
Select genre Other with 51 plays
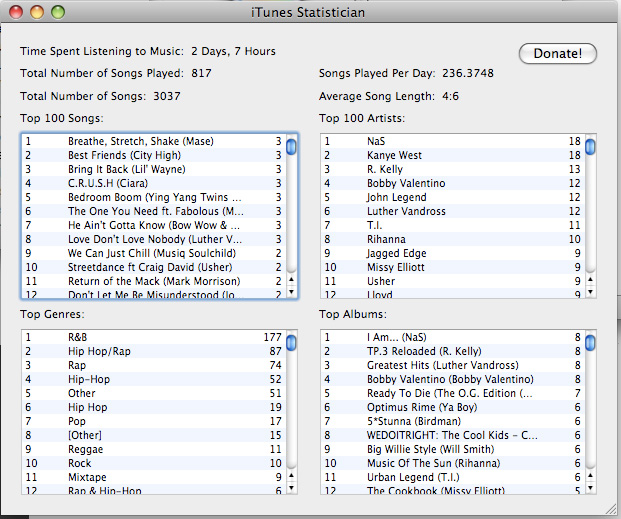[x=154, y=393]
